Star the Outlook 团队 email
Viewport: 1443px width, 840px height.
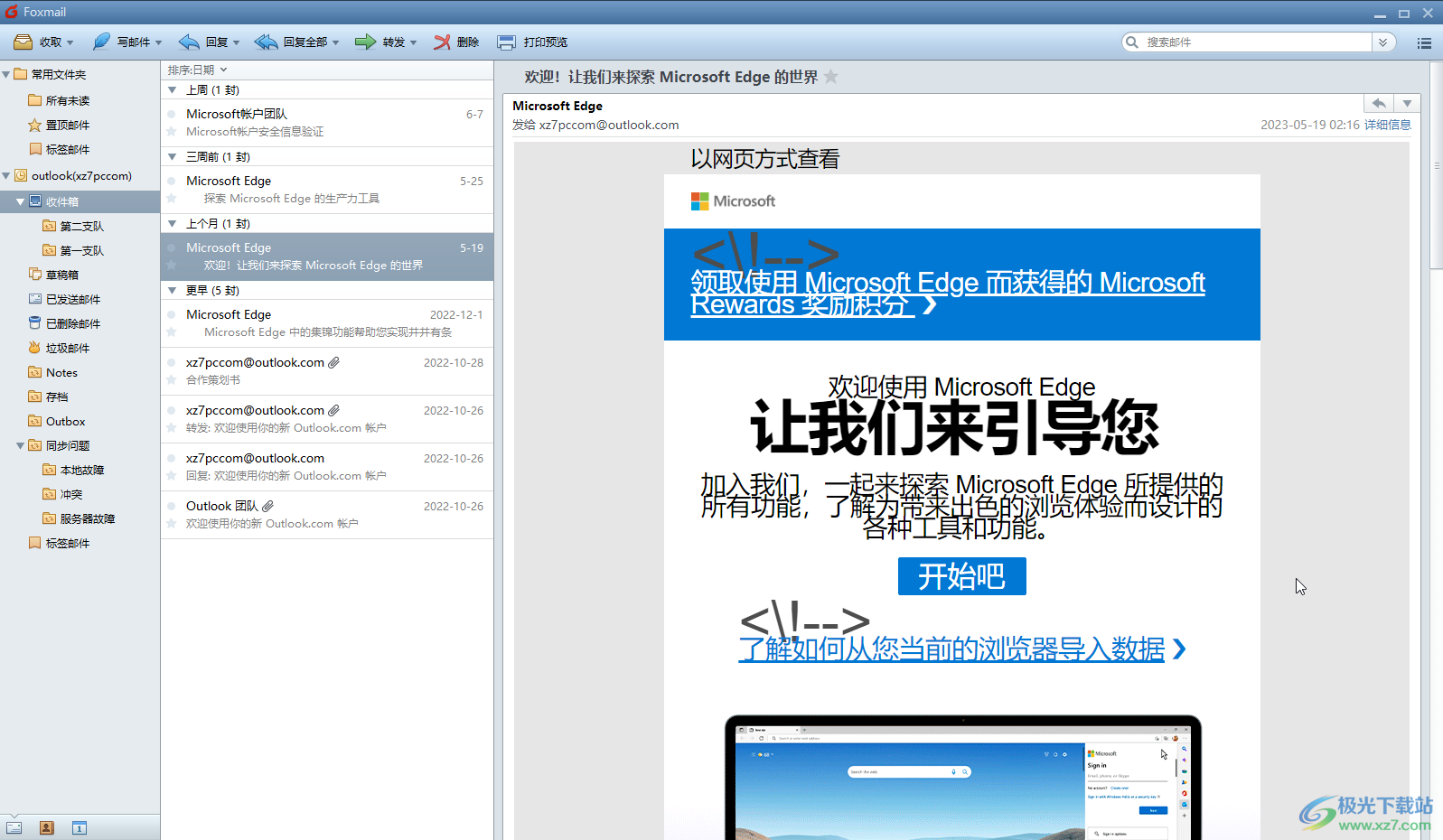coord(171,524)
